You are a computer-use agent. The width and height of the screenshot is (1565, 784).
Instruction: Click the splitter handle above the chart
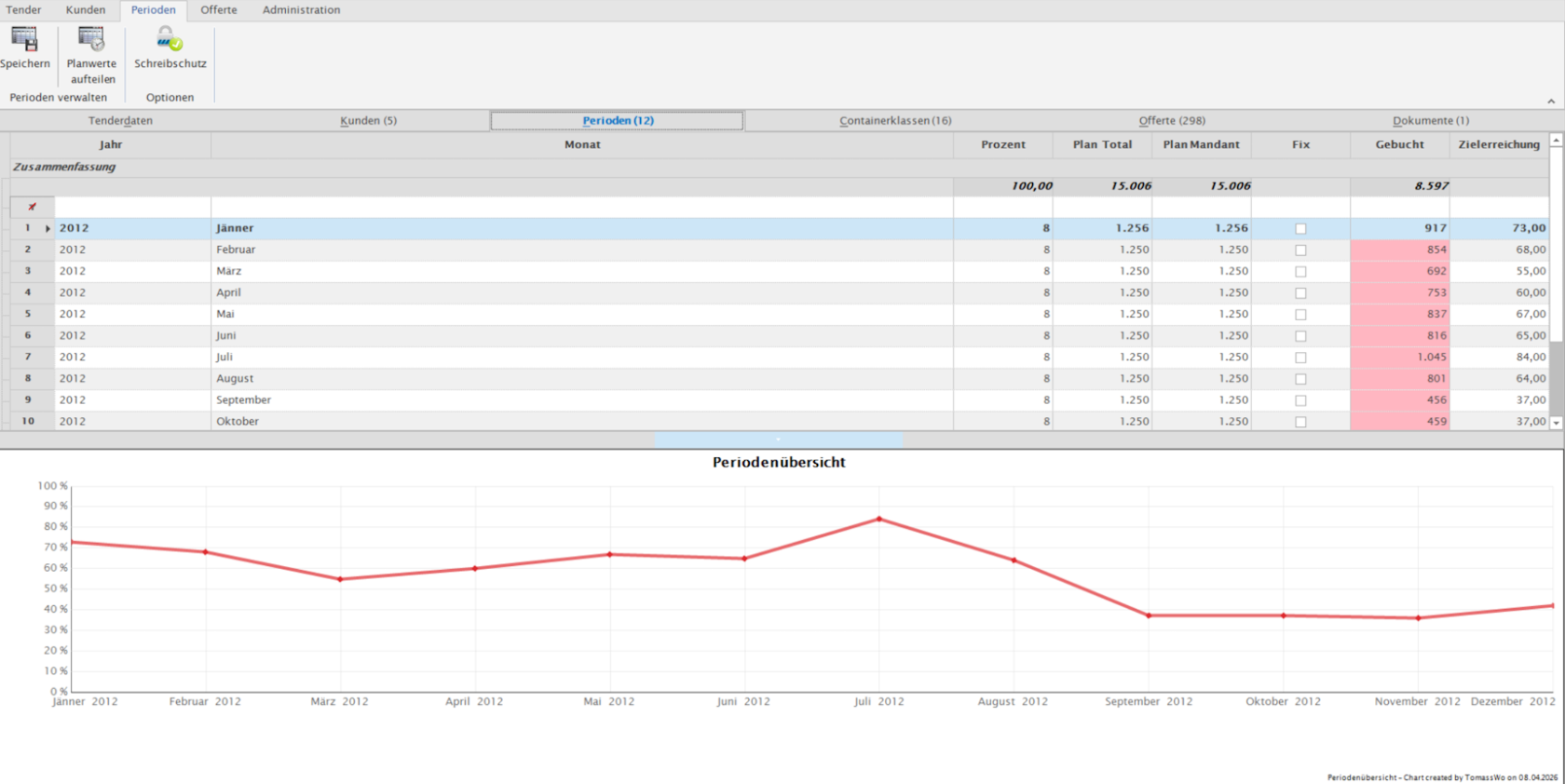(x=778, y=439)
